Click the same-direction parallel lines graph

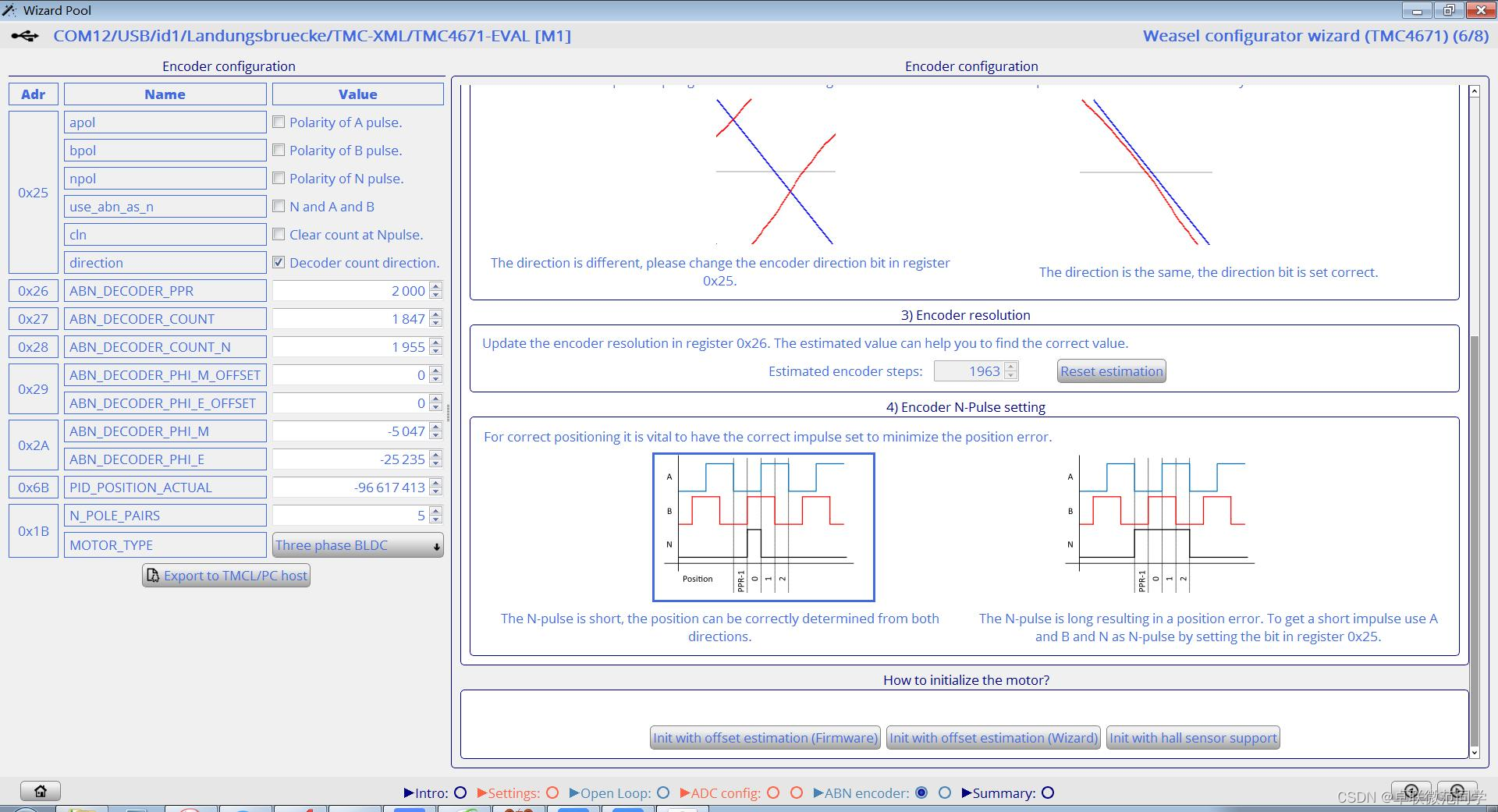[1145, 172]
